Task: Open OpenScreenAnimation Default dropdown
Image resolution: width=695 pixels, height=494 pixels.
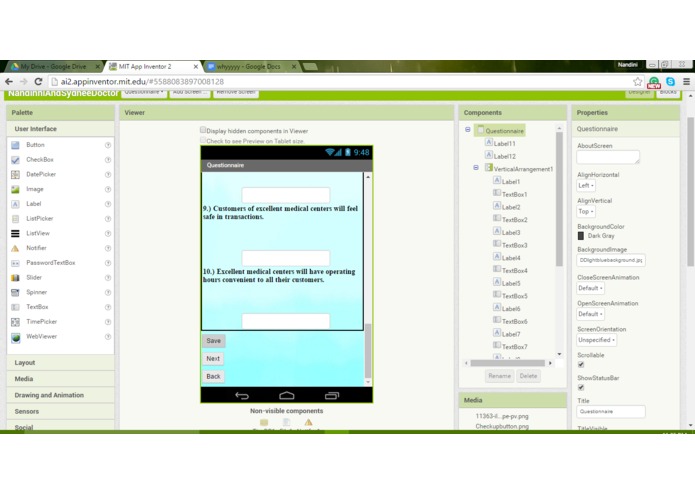Action: tap(590, 314)
